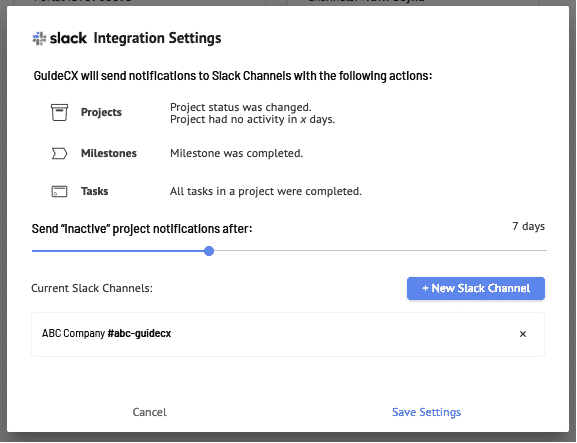Remove the ABC Company #abc-guidecx channel
This screenshot has height=443, width=577.
pos(523,334)
